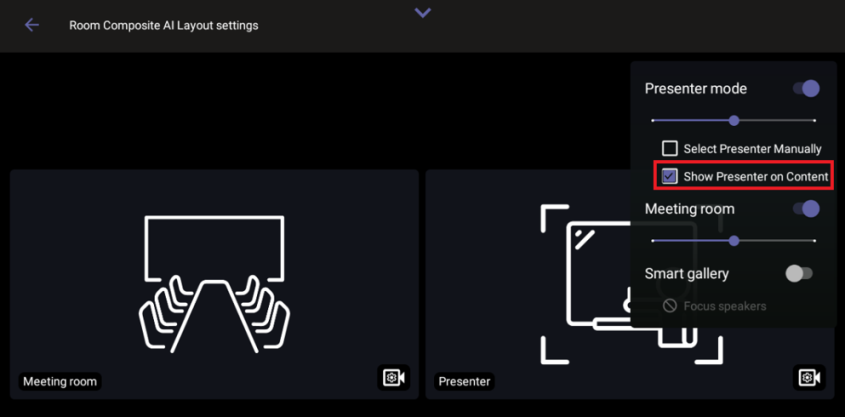This screenshot has height=417, width=845.
Task: Click the disabled Focus speakers icon
Action: point(670,306)
